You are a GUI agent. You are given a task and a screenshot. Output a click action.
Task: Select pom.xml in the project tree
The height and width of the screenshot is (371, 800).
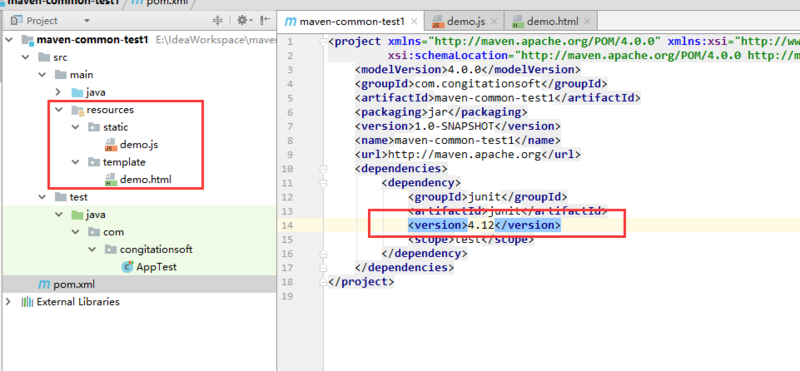coord(74,284)
